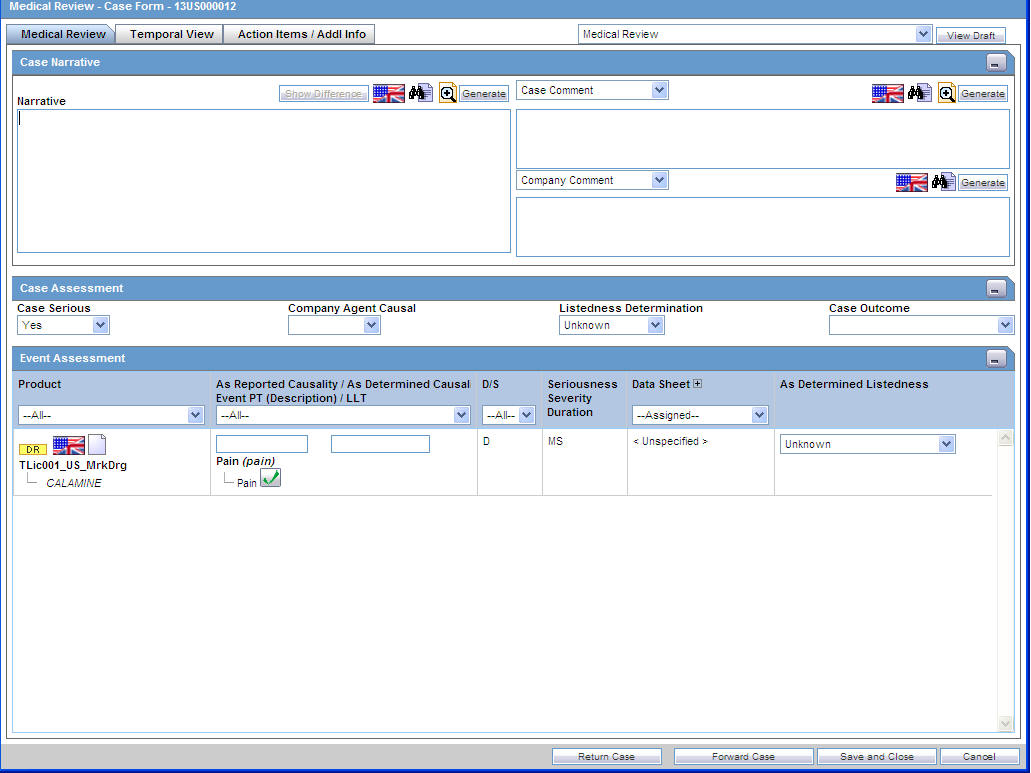Open the Action Items / Addl Info tab
The height and width of the screenshot is (773, 1031).
tap(301, 34)
